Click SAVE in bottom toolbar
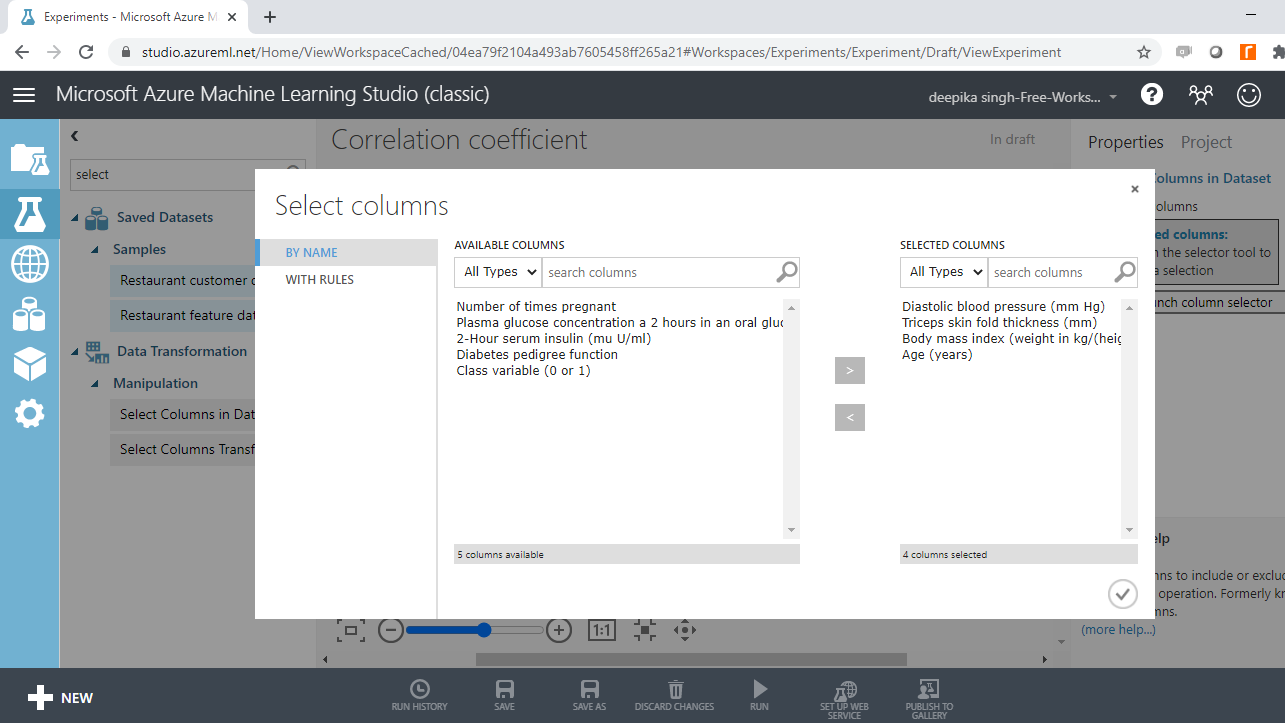The image size is (1285, 723). point(505,696)
